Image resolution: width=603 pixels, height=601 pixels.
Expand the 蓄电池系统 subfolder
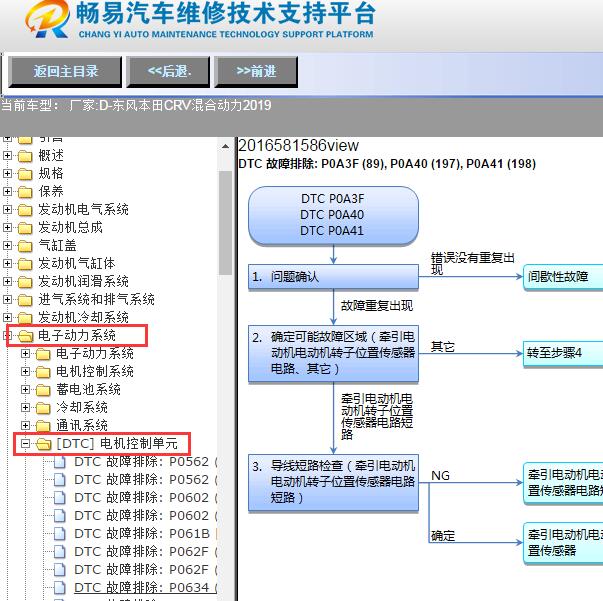(25, 390)
